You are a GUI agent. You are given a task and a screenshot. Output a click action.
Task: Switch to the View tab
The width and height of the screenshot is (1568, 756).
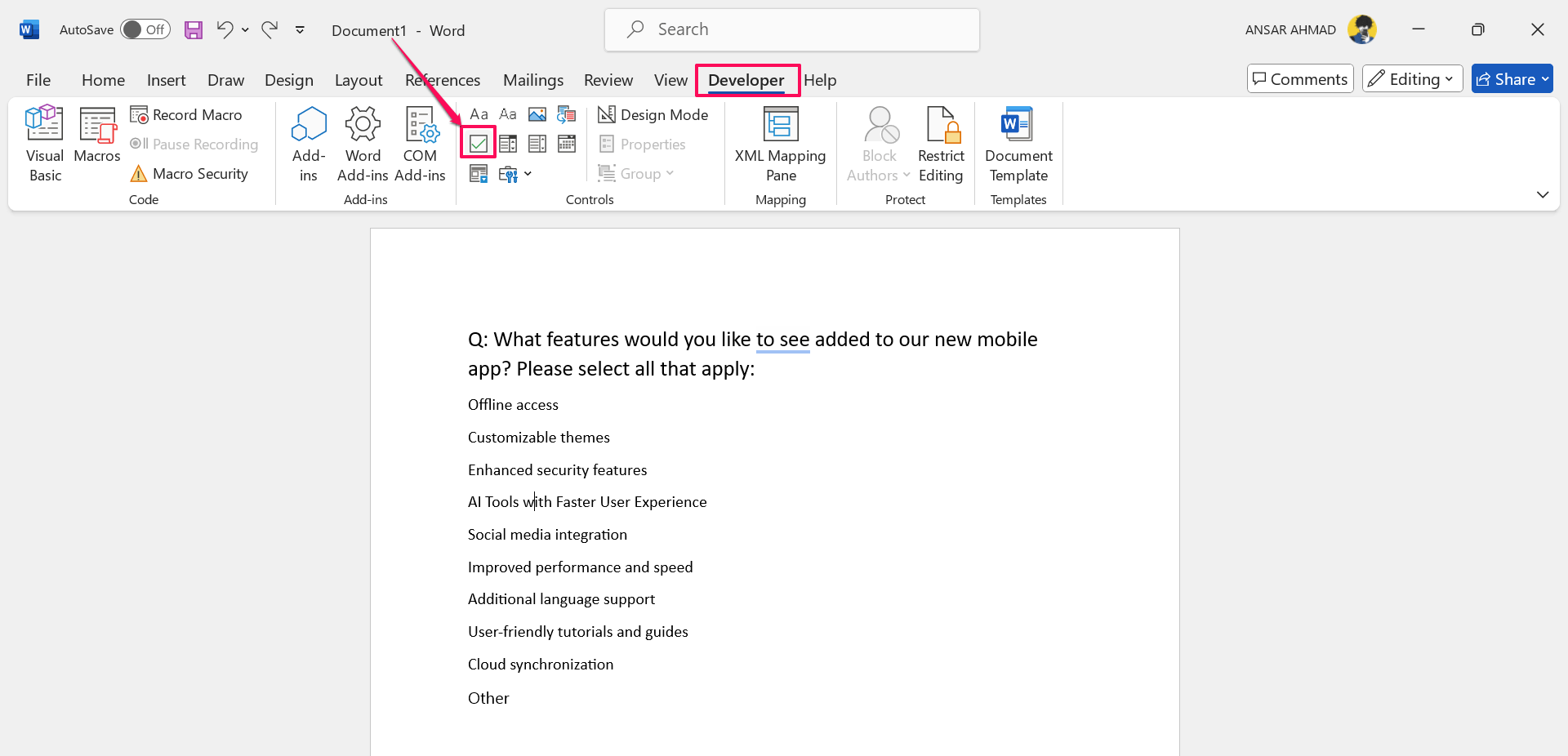(x=670, y=80)
